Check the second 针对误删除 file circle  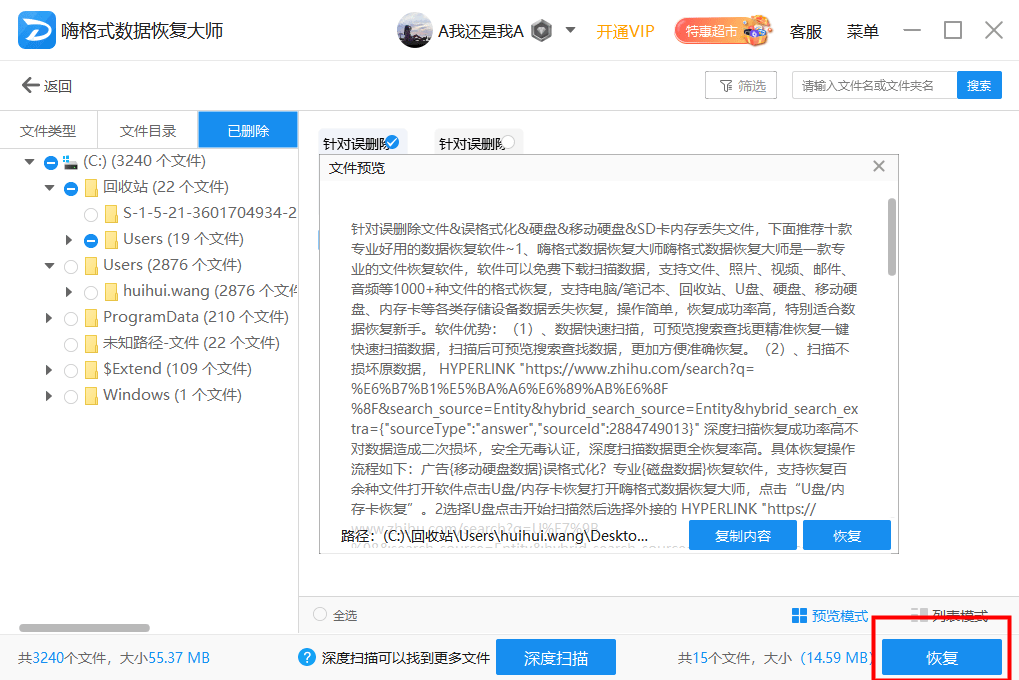508,142
